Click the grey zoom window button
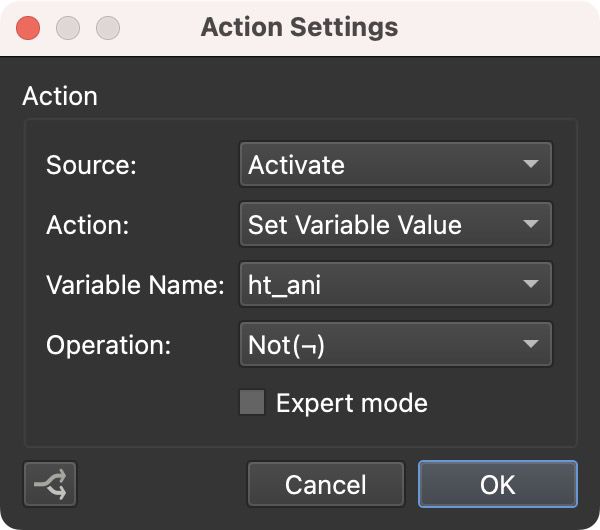Viewport: 600px width, 530px height. 106,27
